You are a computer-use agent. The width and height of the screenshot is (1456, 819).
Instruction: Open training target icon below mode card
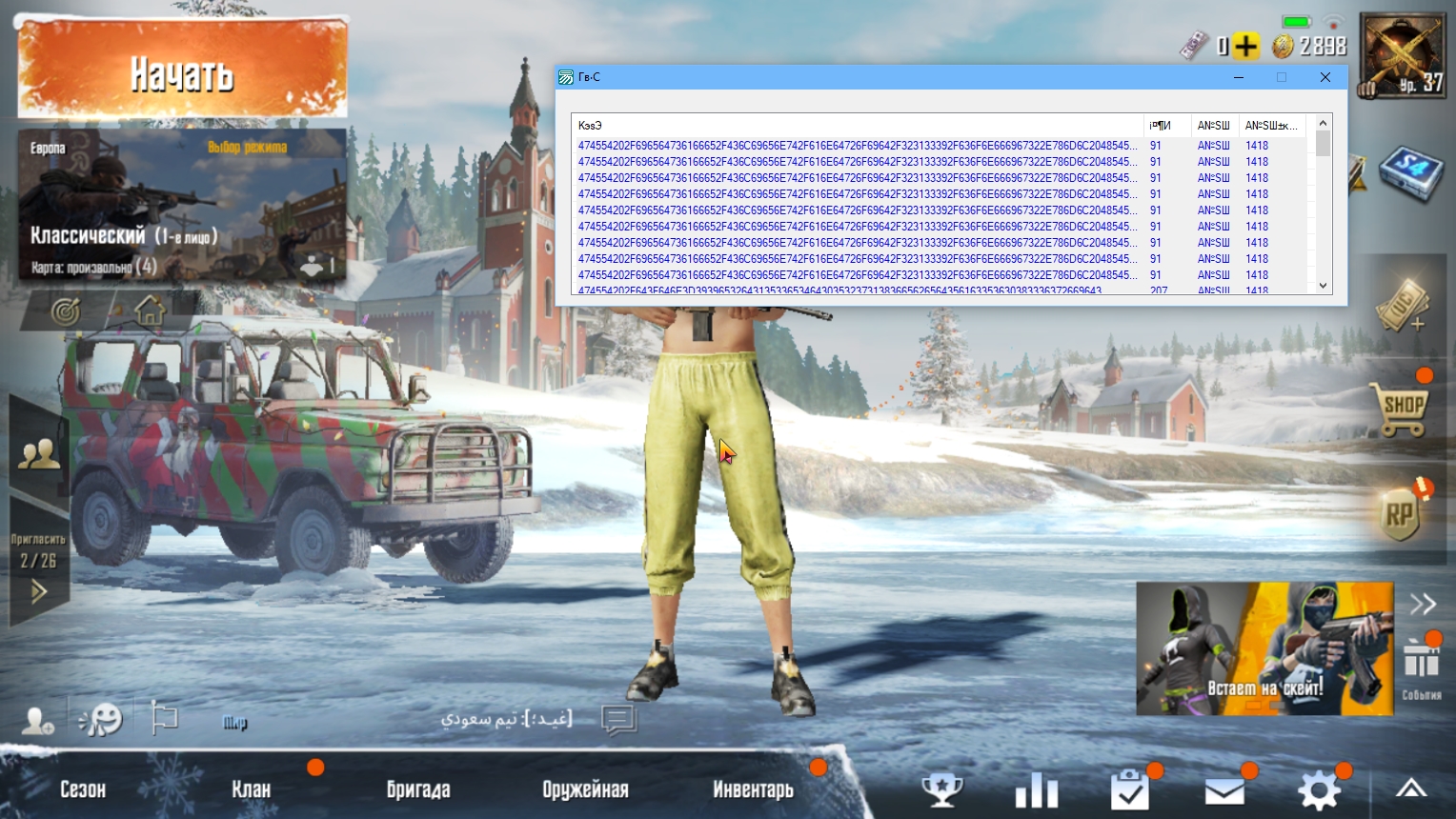coord(66,311)
